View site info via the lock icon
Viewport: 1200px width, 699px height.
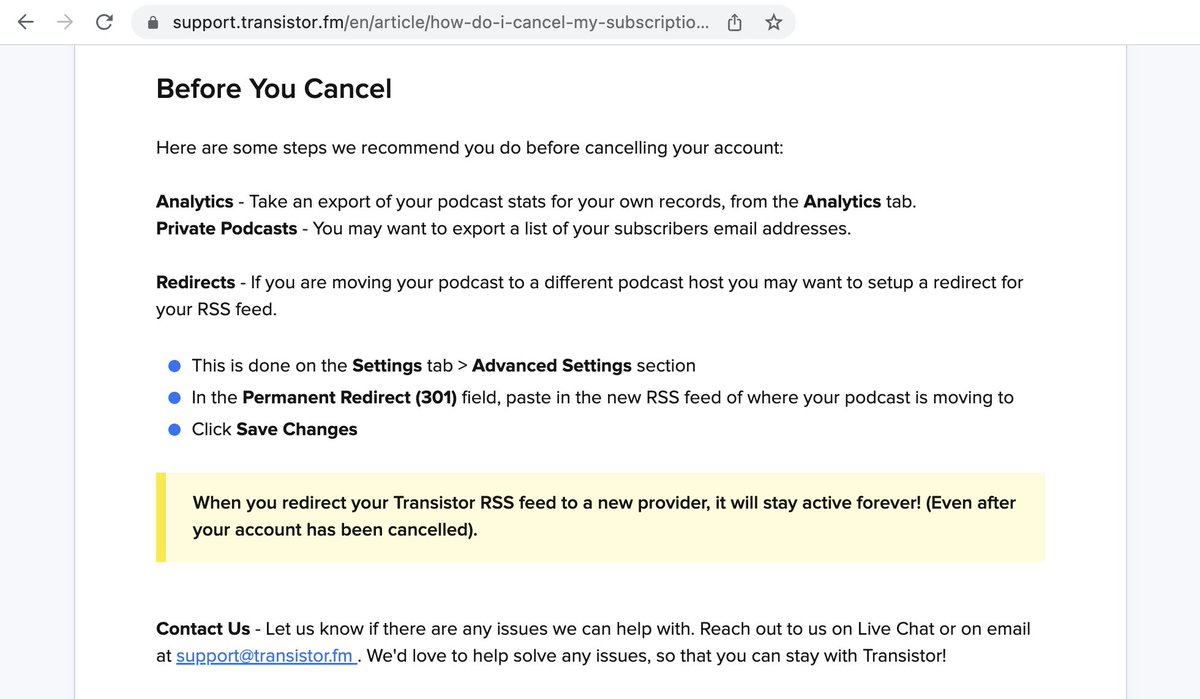coord(152,22)
